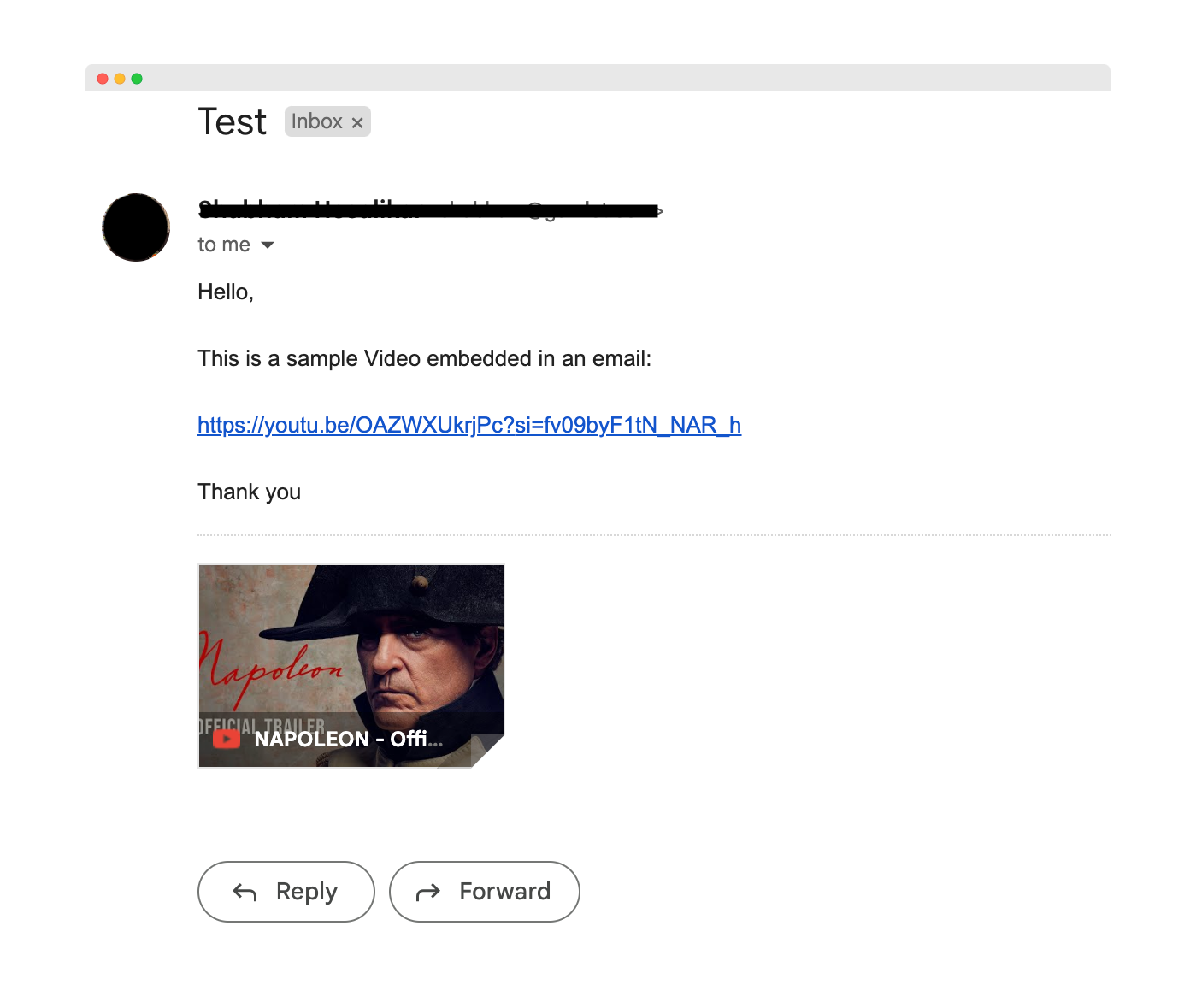The height and width of the screenshot is (1008, 1196).
Task: Open the Napoleon trailer video thumbnail
Action: tap(351, 650)
